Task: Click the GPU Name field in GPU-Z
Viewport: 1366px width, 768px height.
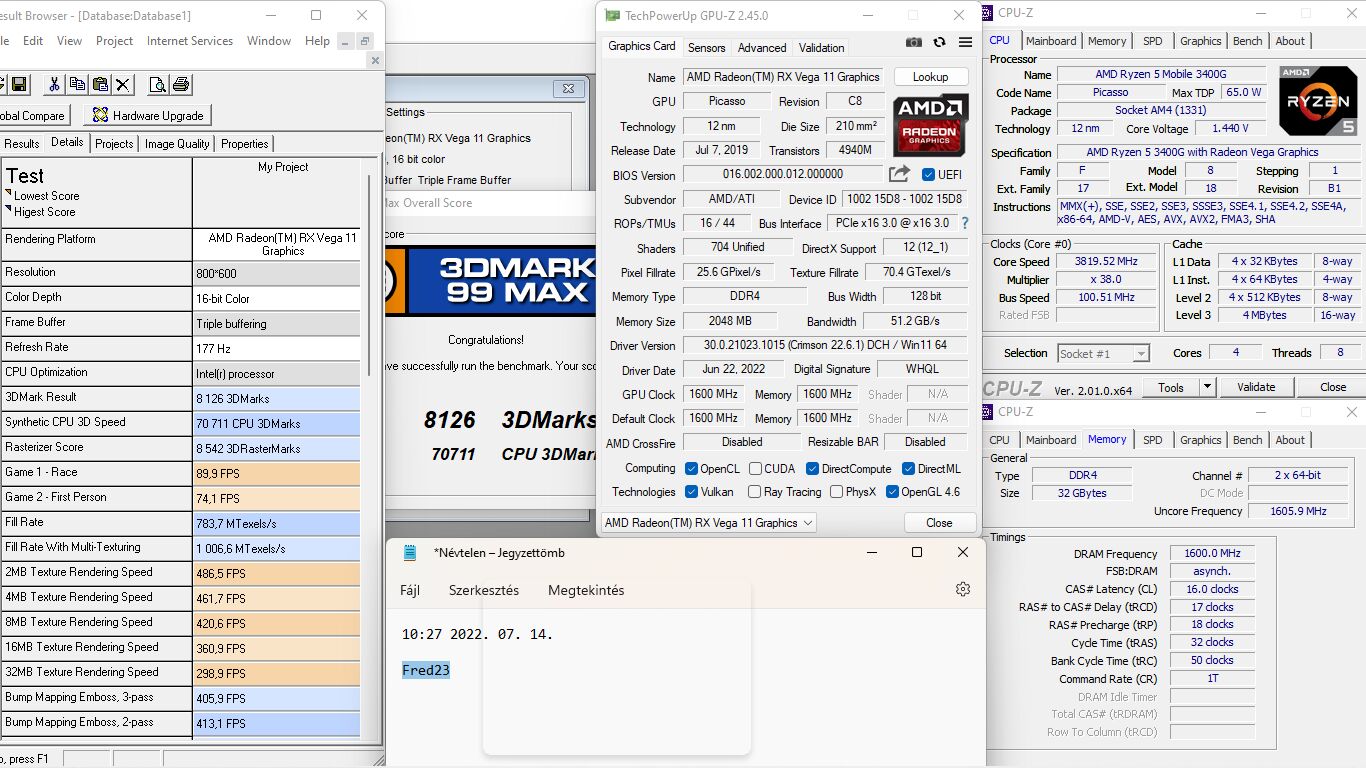Action: (x=784, y=77)
